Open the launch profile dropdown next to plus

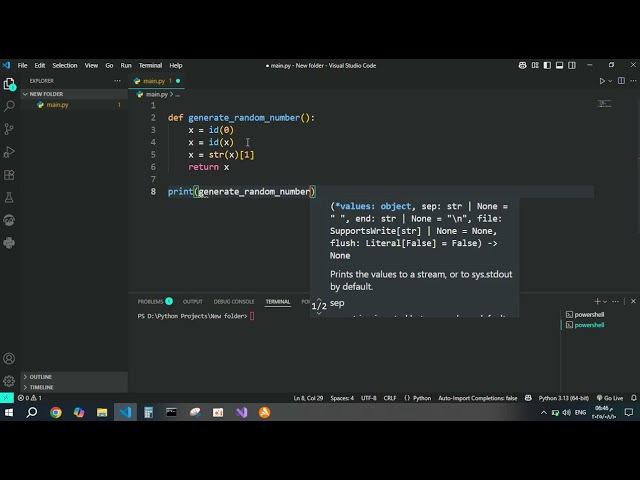click(605, 301)
